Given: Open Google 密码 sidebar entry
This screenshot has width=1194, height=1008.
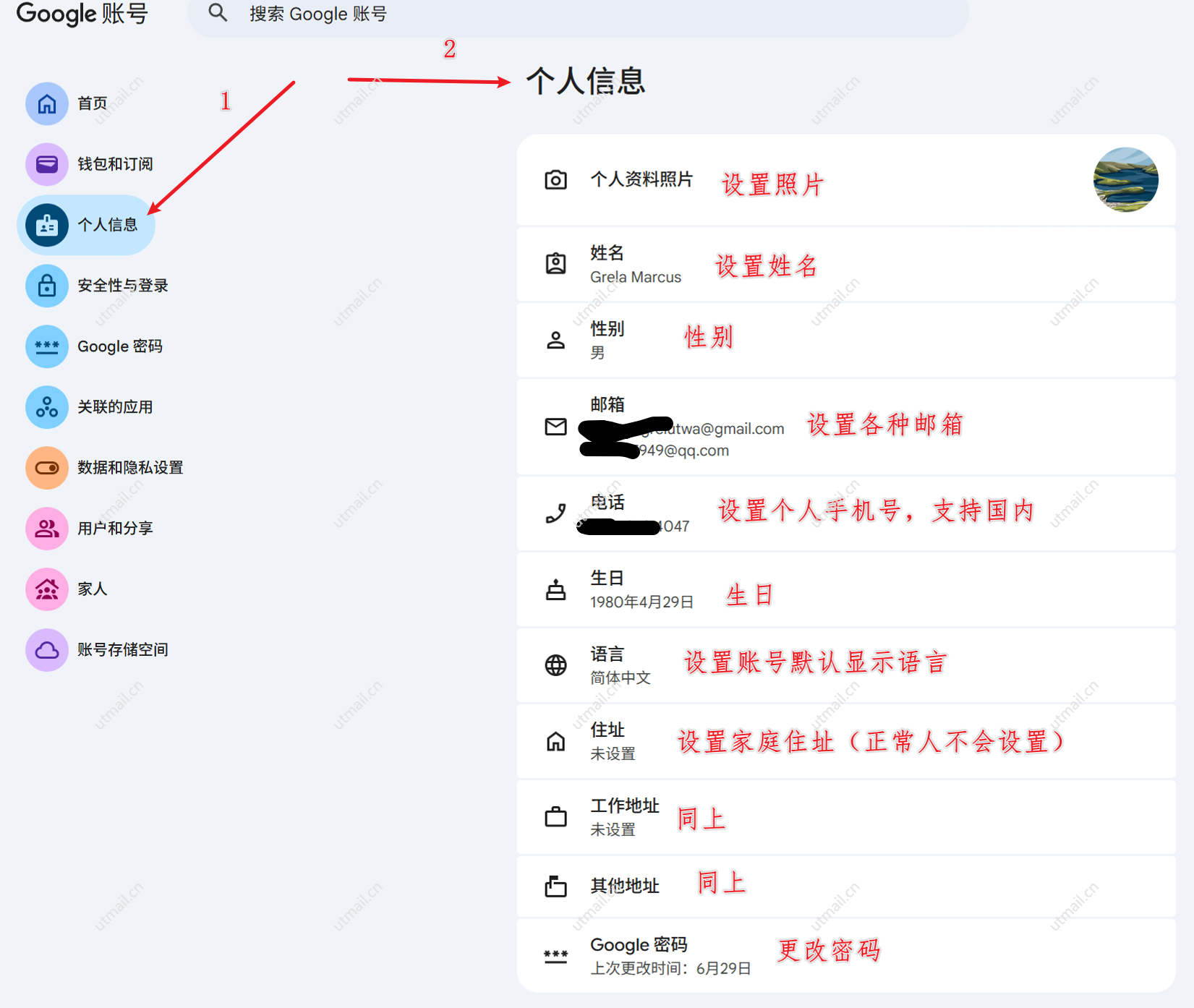Looking at the screenshot, I should (x=120, y=346).
